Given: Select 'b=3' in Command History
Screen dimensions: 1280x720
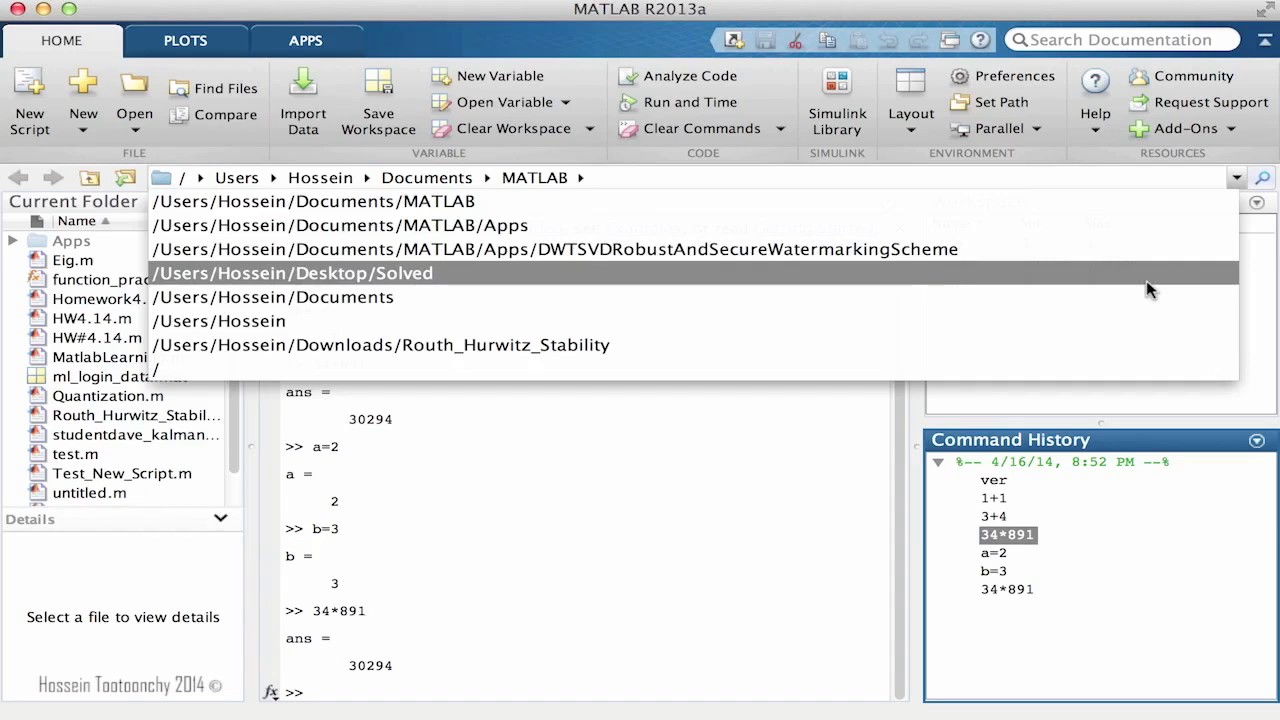Looking at the screenshot, I should (x=993, y=571).
